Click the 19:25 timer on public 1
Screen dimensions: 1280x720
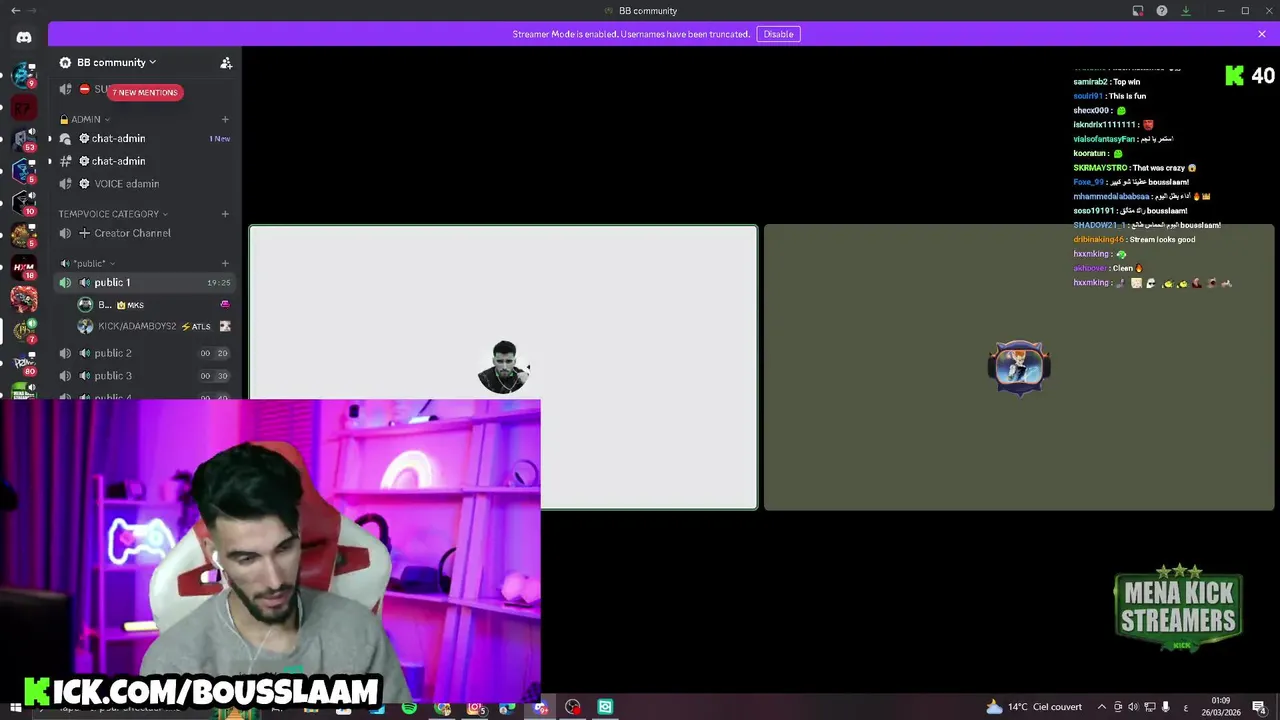(219, 283)
